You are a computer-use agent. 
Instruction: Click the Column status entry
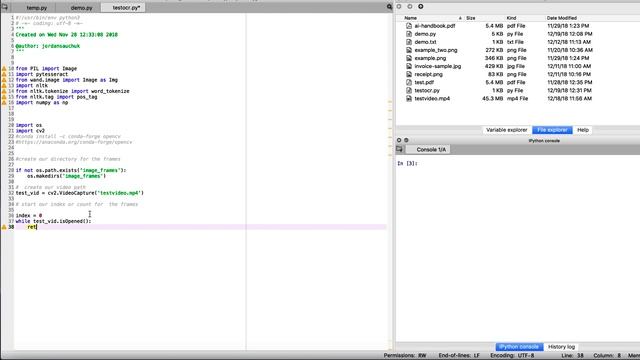[x=607, y=356]
